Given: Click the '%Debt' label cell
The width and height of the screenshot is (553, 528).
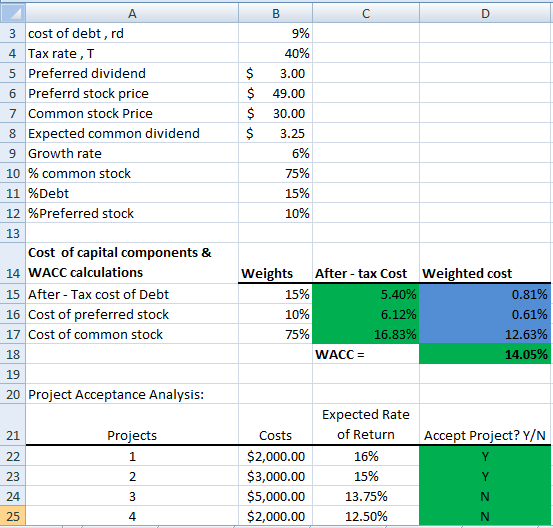Looking at the screenshot, I should [132, 193].
